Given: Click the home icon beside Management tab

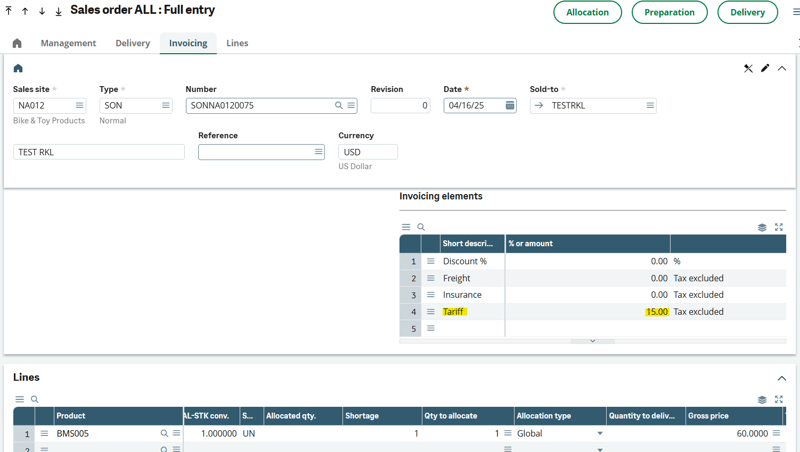Looking at the screenshot, I should (x=17, y=43).
